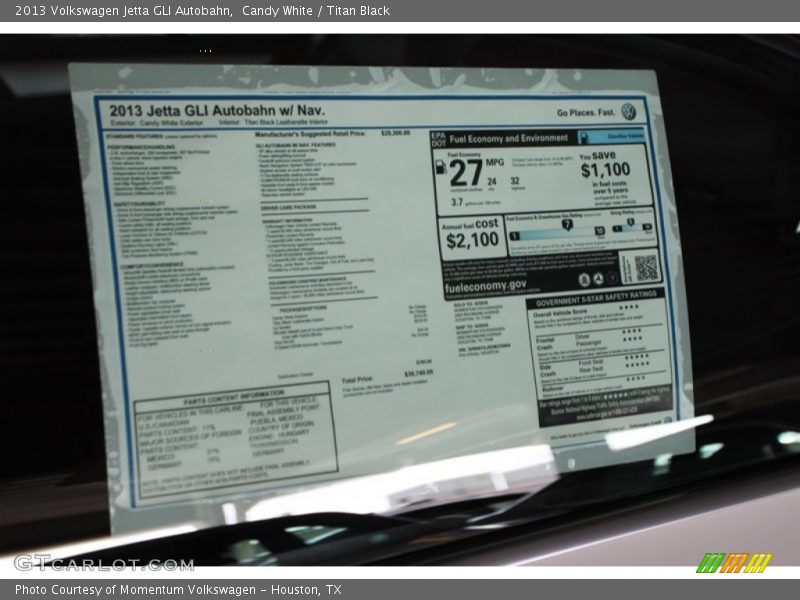Click the '3.7' gallons per 100 miles value

pyautogui.click(x=457, y=203)
